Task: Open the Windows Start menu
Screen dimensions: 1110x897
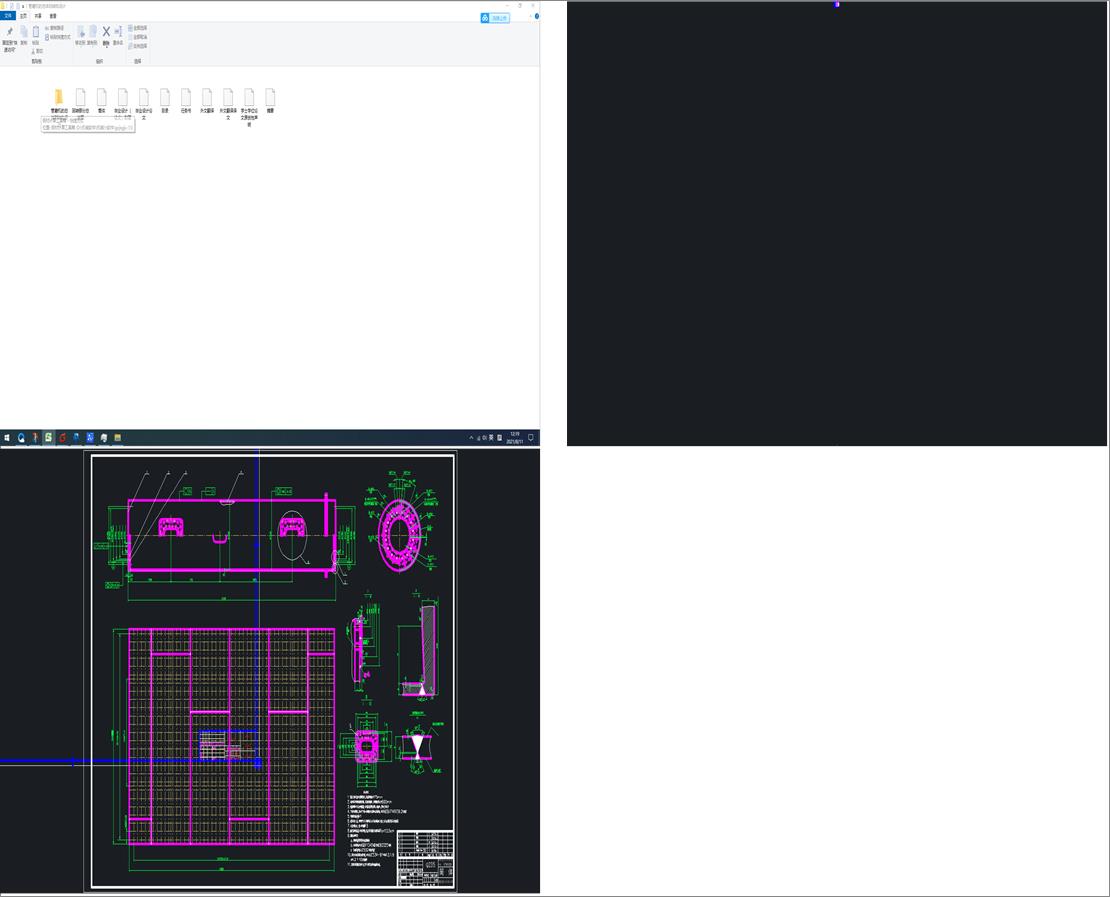Action: (6, 438)
